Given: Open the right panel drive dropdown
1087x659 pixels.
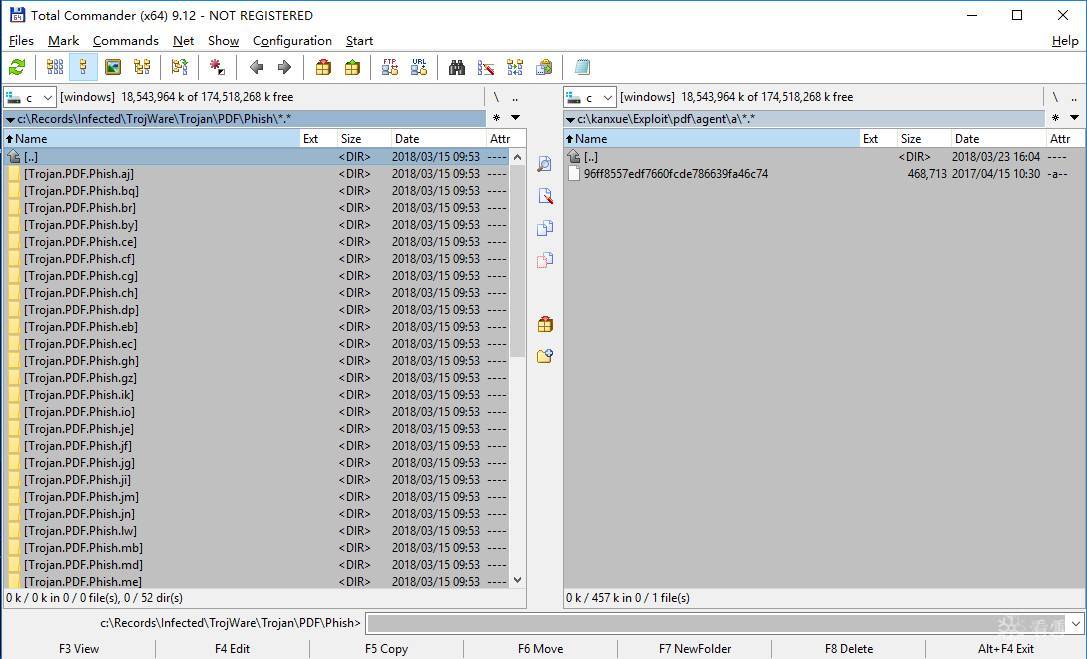Looking at the screenshot, I should (x=590, y=97).
